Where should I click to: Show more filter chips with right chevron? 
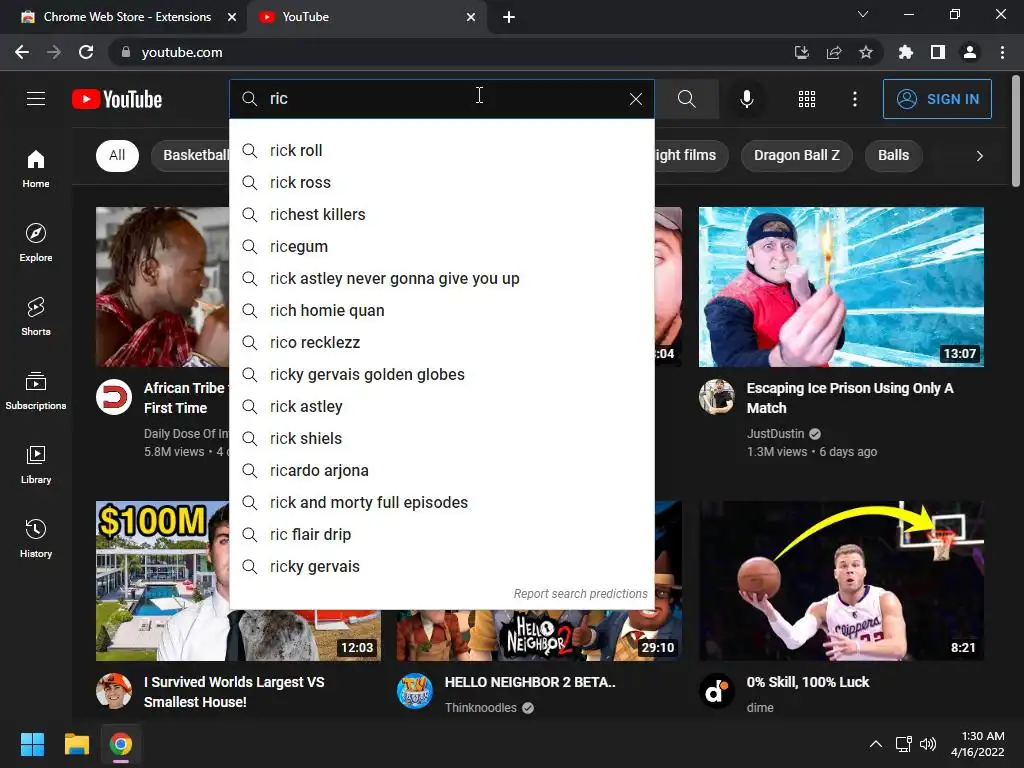pyautogui.click(x=979, y=156)
